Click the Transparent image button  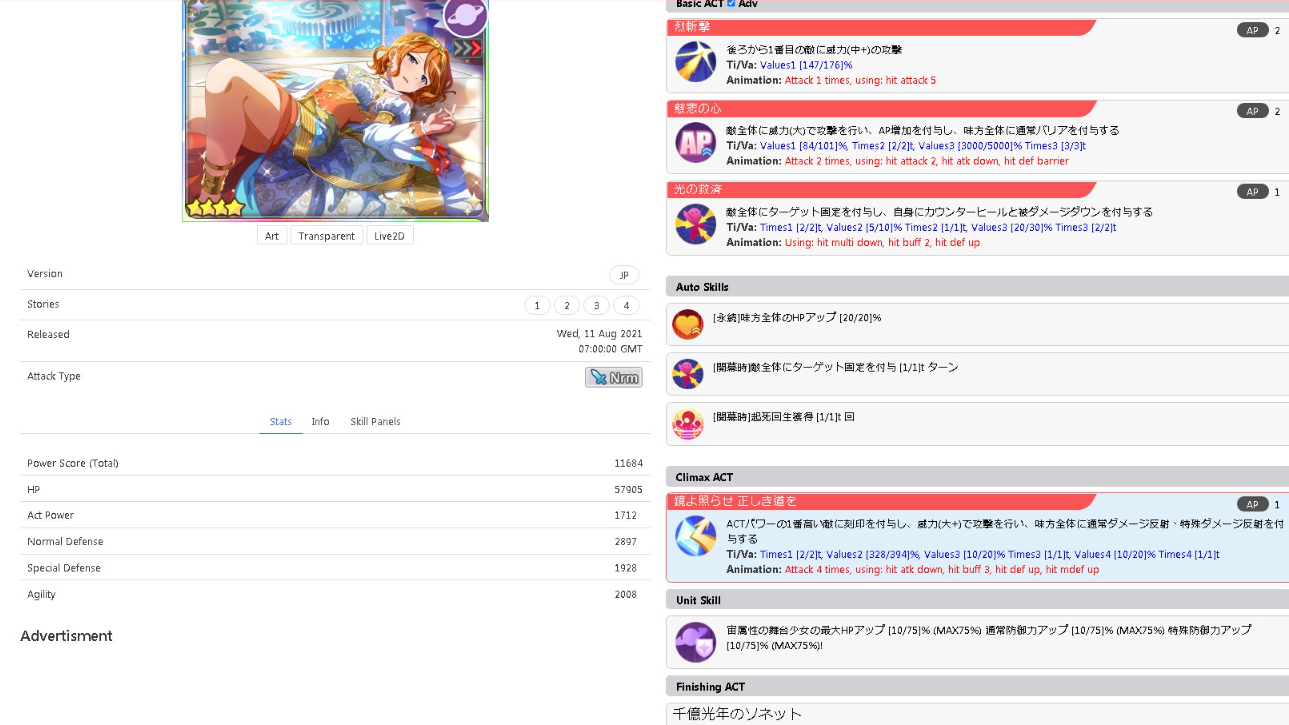coord(326,236)
